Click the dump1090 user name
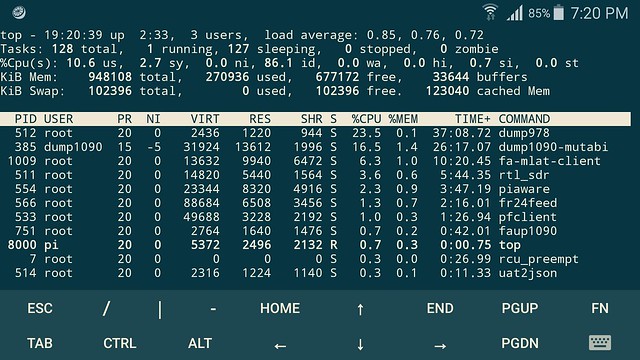The height and width of the screenshot is (360, 640). click(x=73, y=147)
